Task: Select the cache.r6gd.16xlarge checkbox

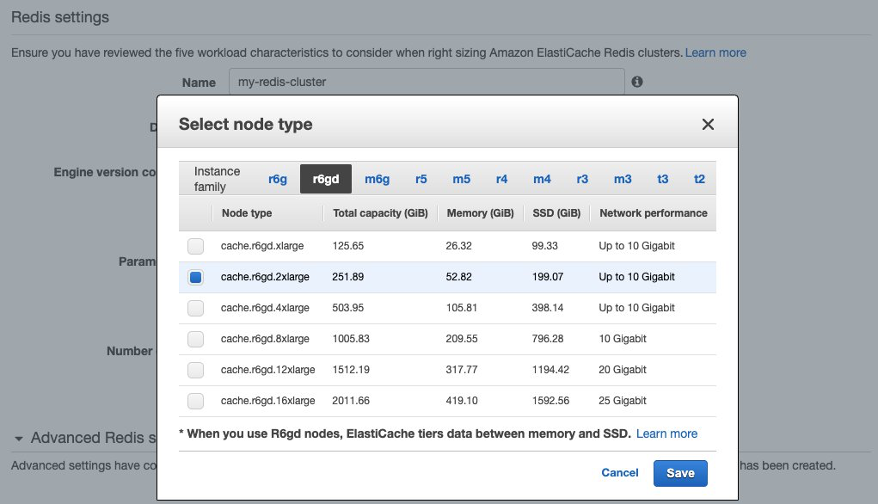Action: [196, 400]
